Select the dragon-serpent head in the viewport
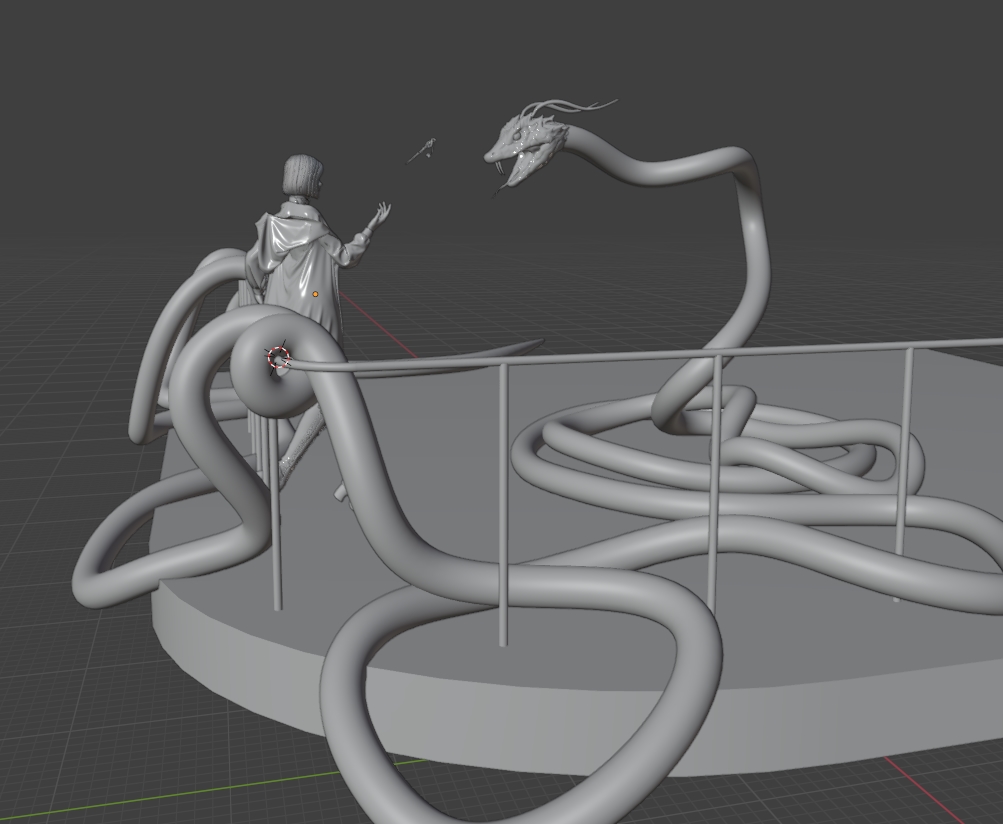Image resolution: width=1003 pixels, height=824 pixels. tap(526, 150)
